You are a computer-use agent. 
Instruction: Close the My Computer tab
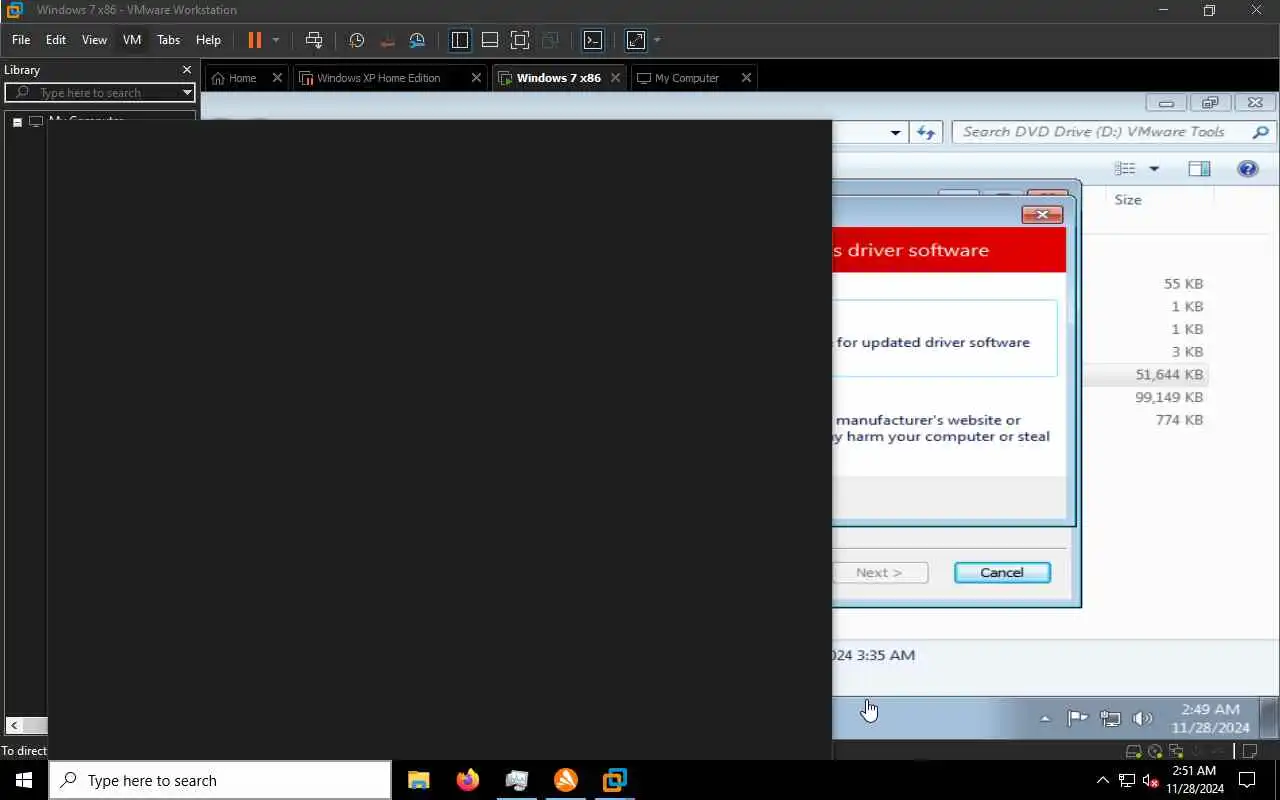tap(746, 78)
